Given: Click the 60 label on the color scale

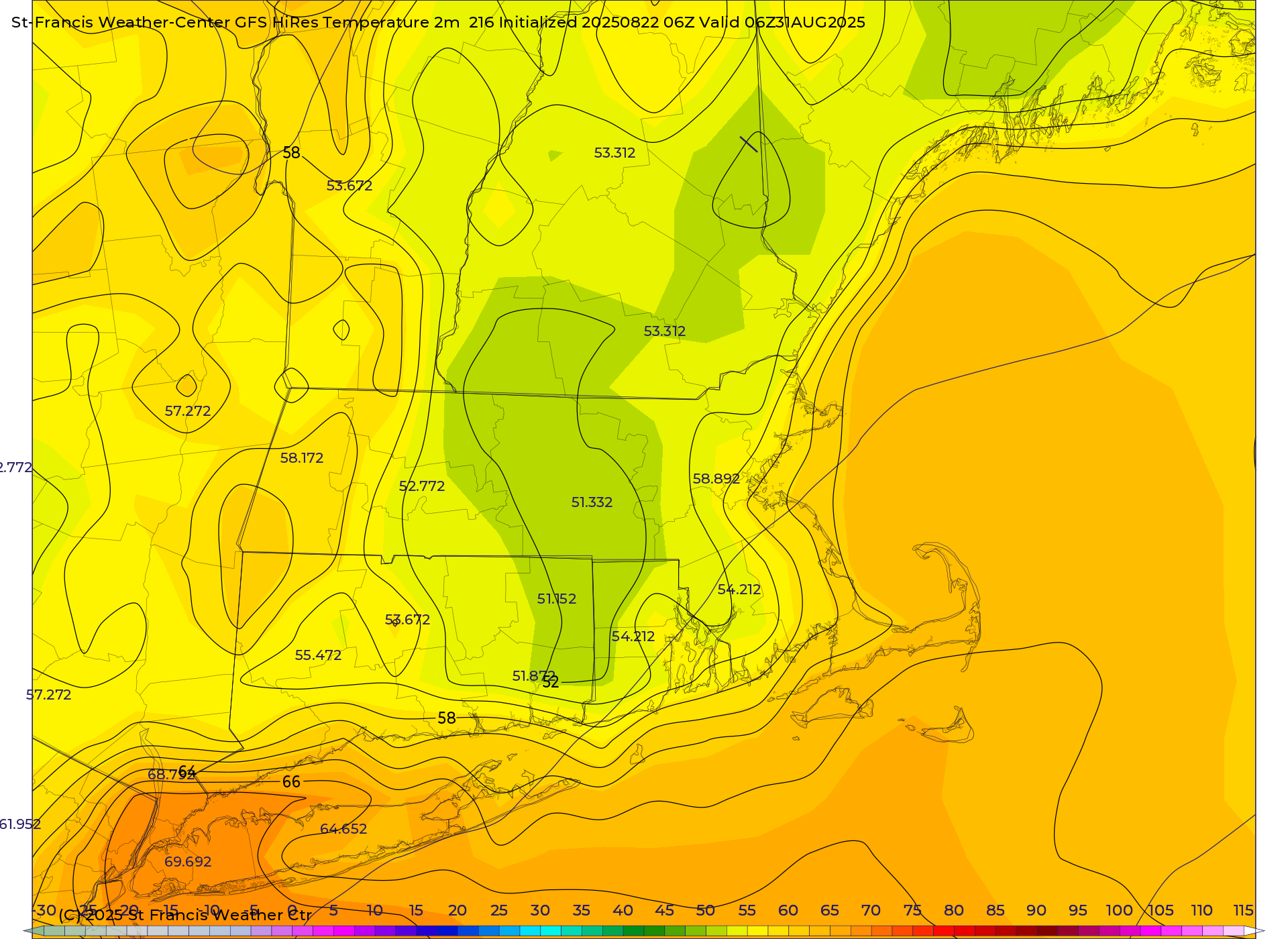Looking at the screenshot, I should pyautogui.click(x=788, y=910).
